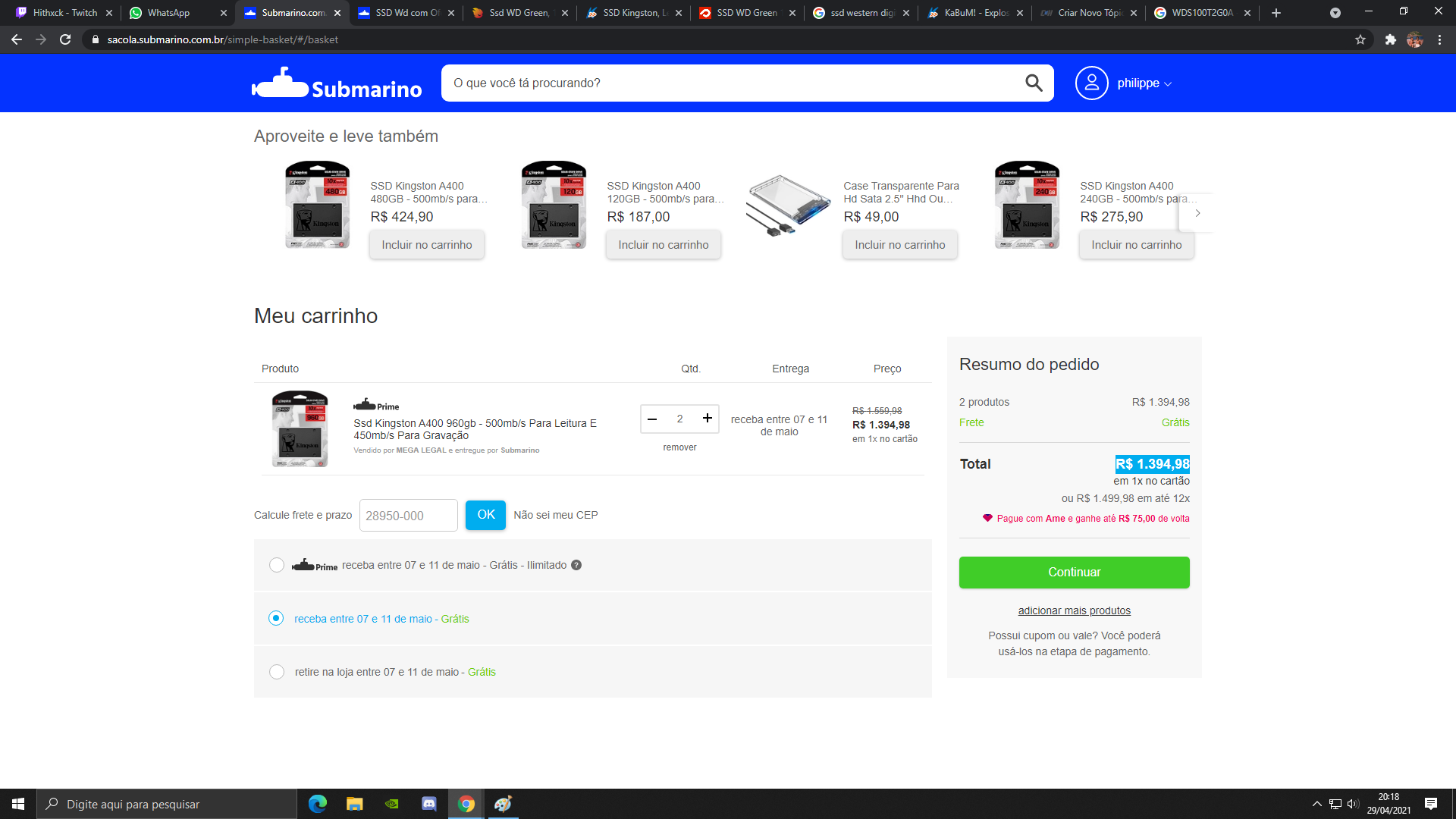Viewport: 1456px width, 819px height.
Task: Open Microsoft Edge from the taskbar
Action: [x=318, y=804]
